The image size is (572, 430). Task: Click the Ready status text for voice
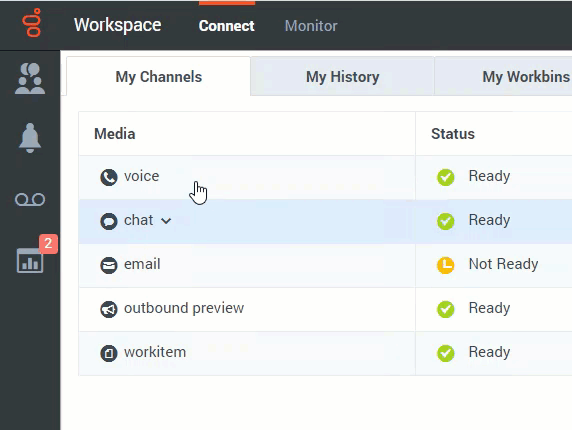[489, 176]
